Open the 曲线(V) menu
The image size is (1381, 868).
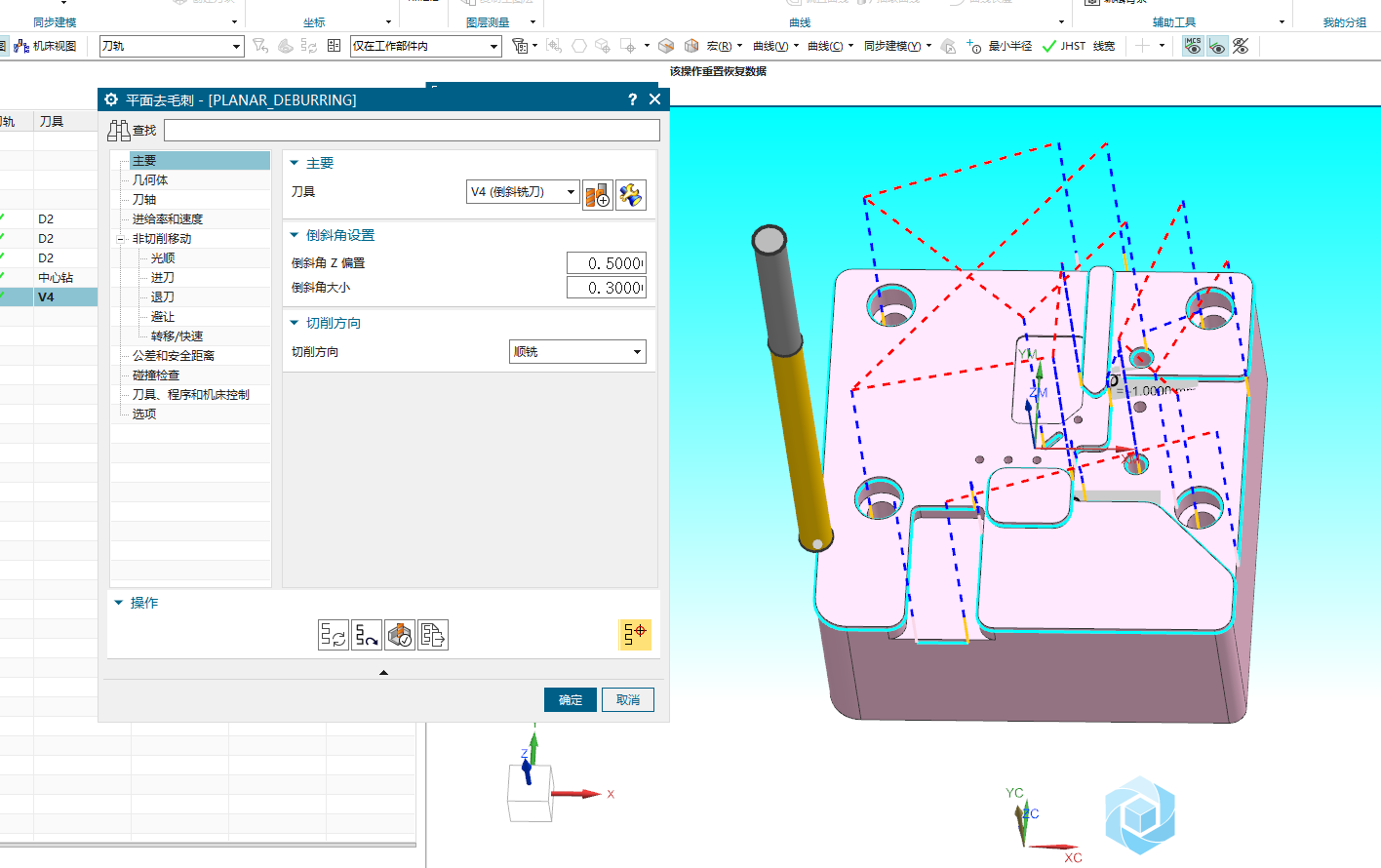(x=775, y=46)
